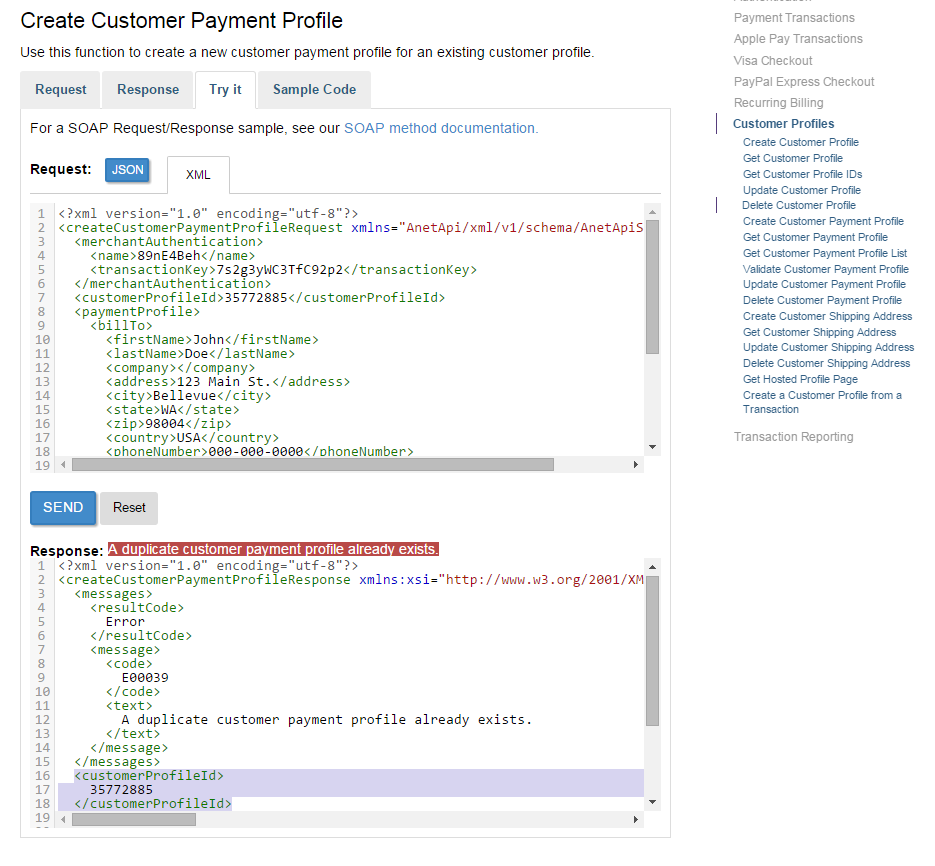Select the Sample Code tab
935x866 pixels.
[314, 90]
